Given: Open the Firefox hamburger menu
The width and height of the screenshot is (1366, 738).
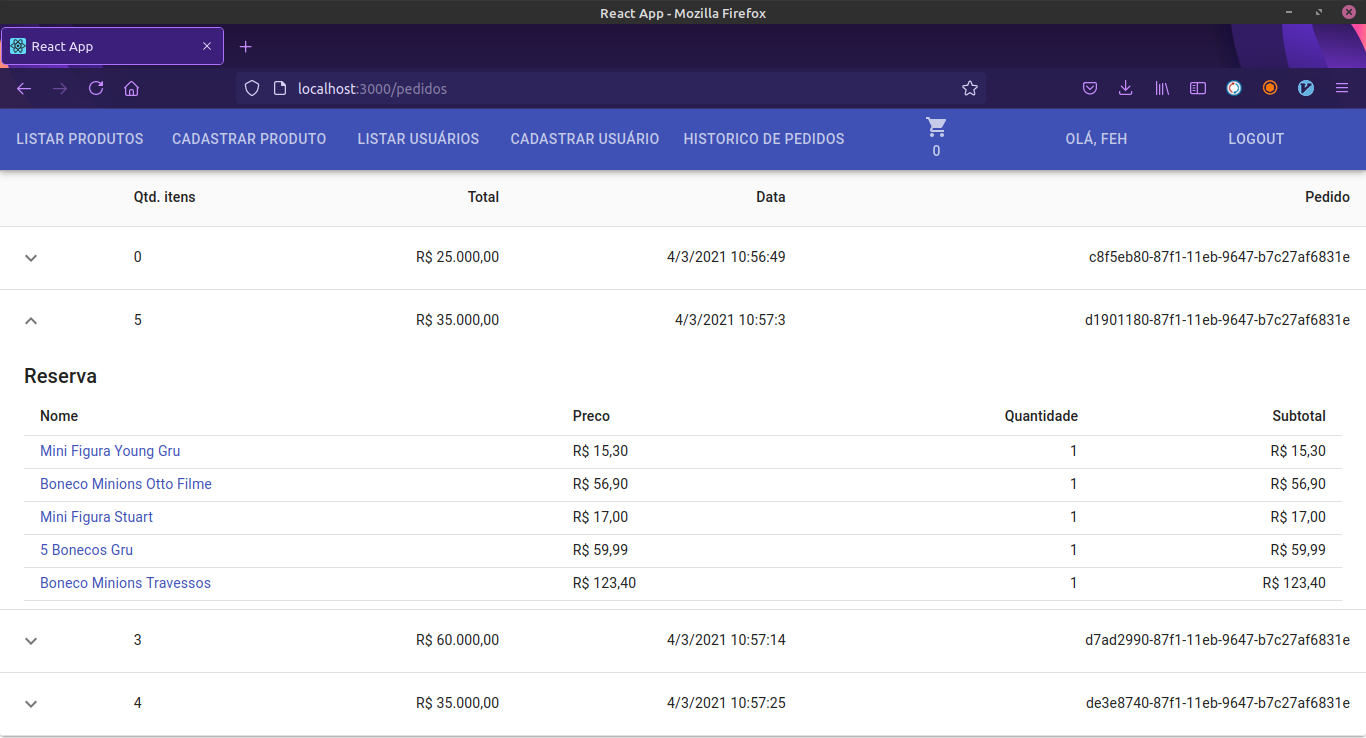Looking at the screenshot, I should [1342, 88].
